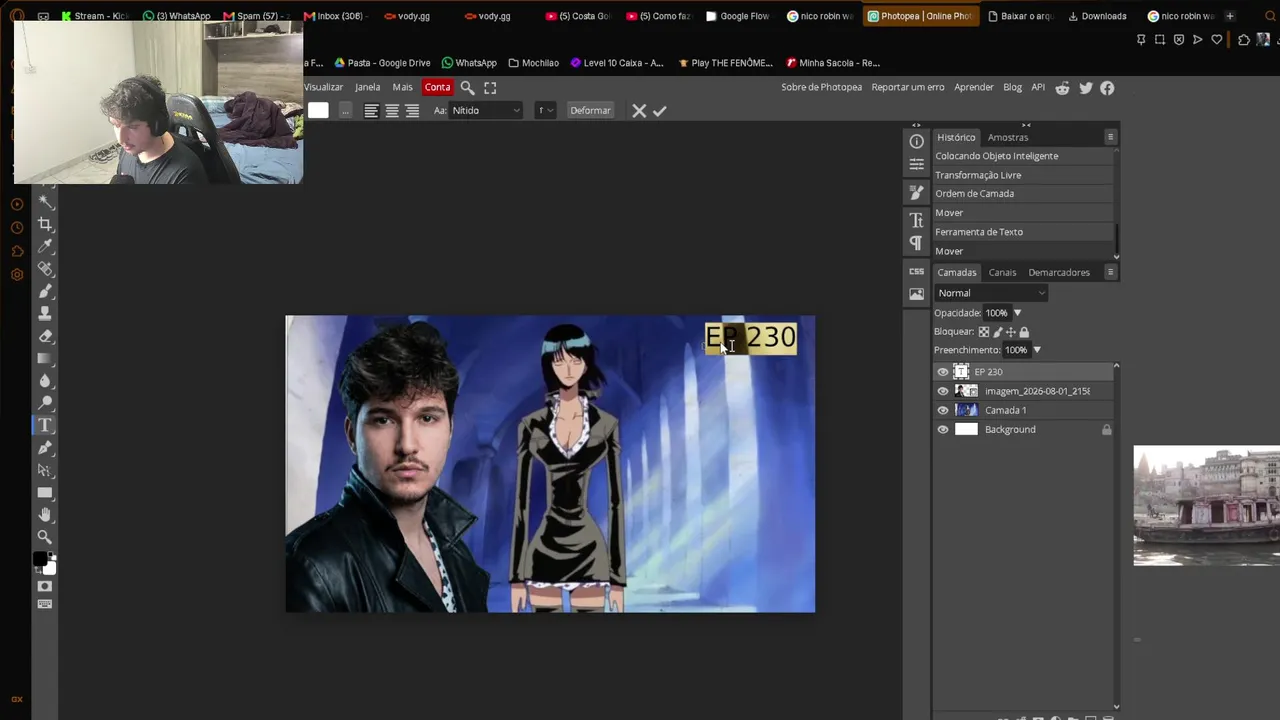The width and height of the screenshot is (1280, 720).
Task: Hide the Camada 1 layer
Action: pos(942,410)
